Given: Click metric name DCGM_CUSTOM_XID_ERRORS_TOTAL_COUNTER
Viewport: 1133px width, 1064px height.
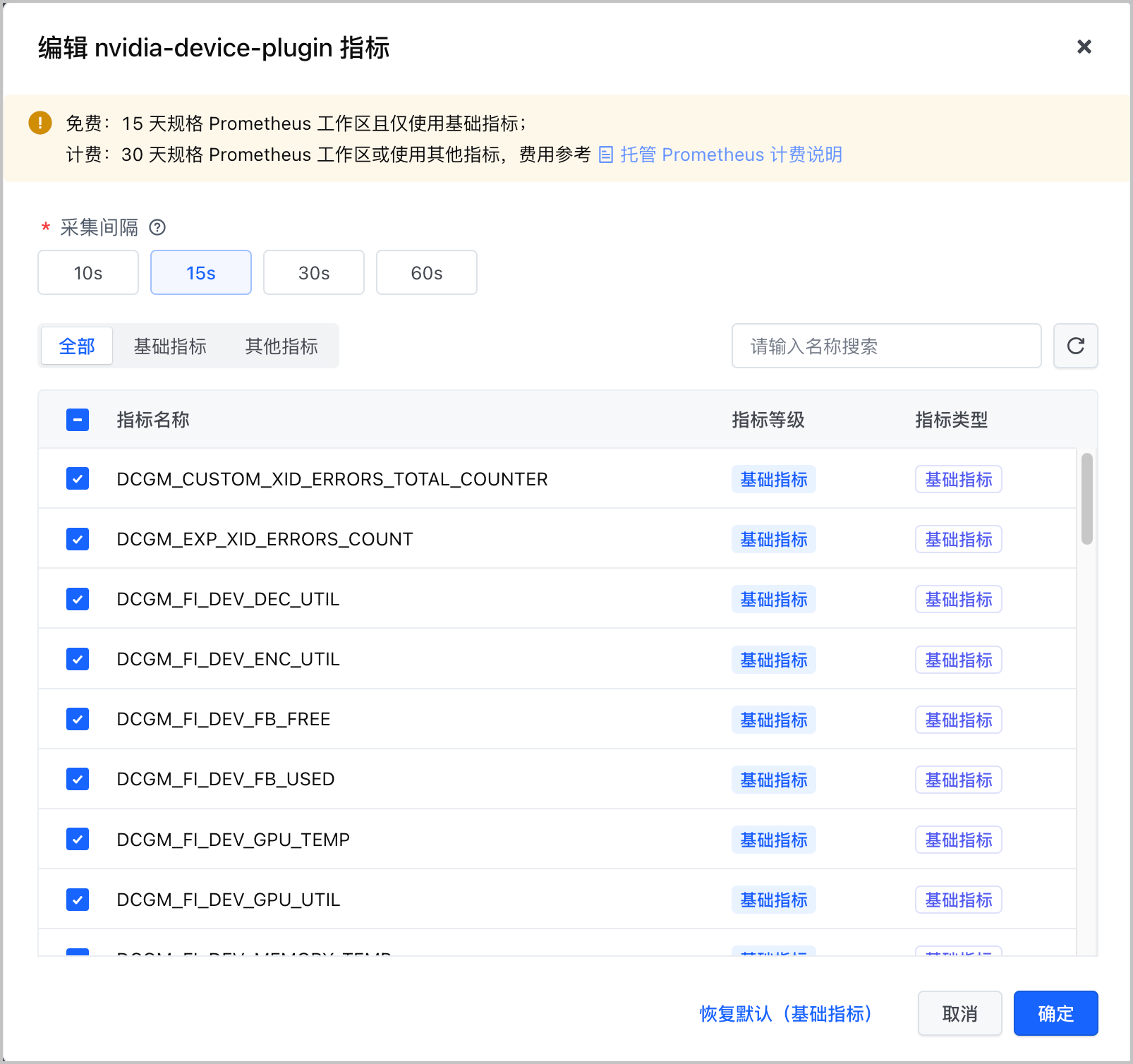Looking at the screenshot, I should pyautogui.click(x=332, y=479).
